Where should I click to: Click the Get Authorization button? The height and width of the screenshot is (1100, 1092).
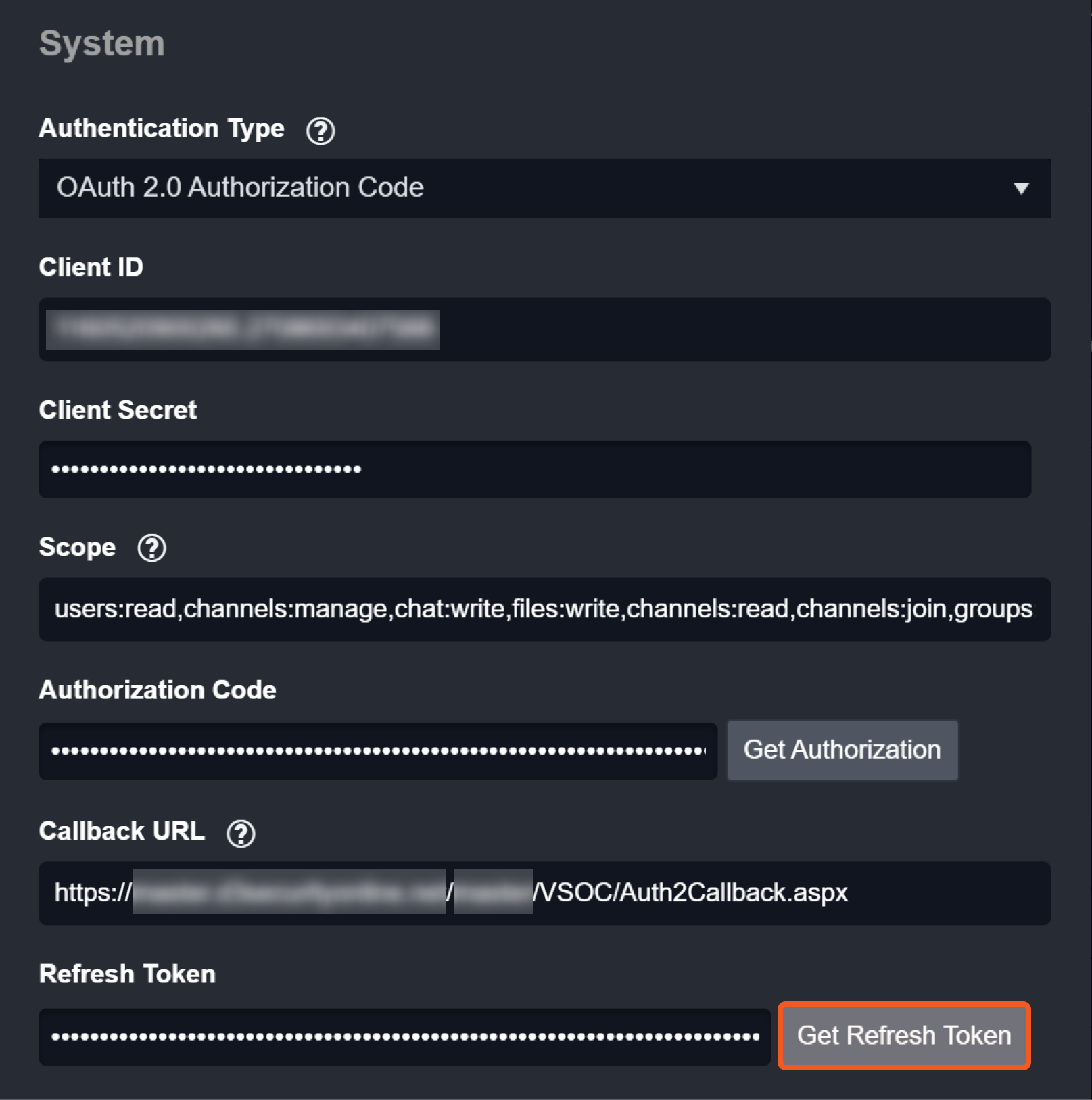(842, 750)
